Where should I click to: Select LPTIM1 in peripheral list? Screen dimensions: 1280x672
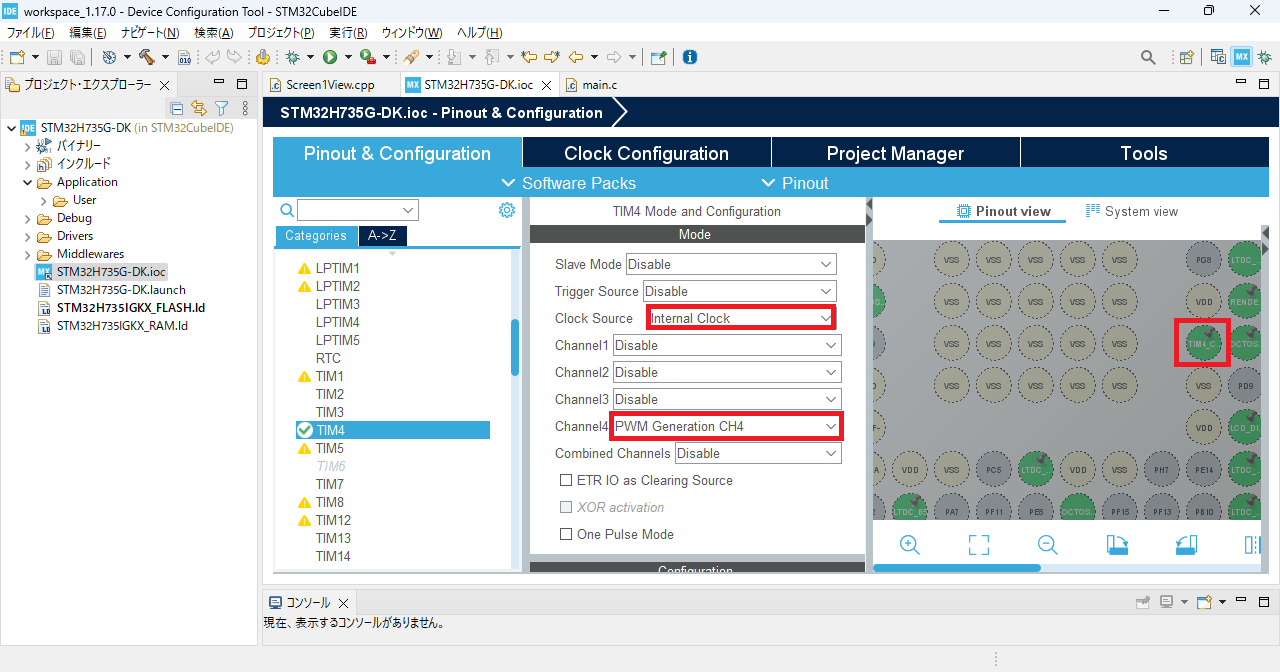[x=337, y=268]
